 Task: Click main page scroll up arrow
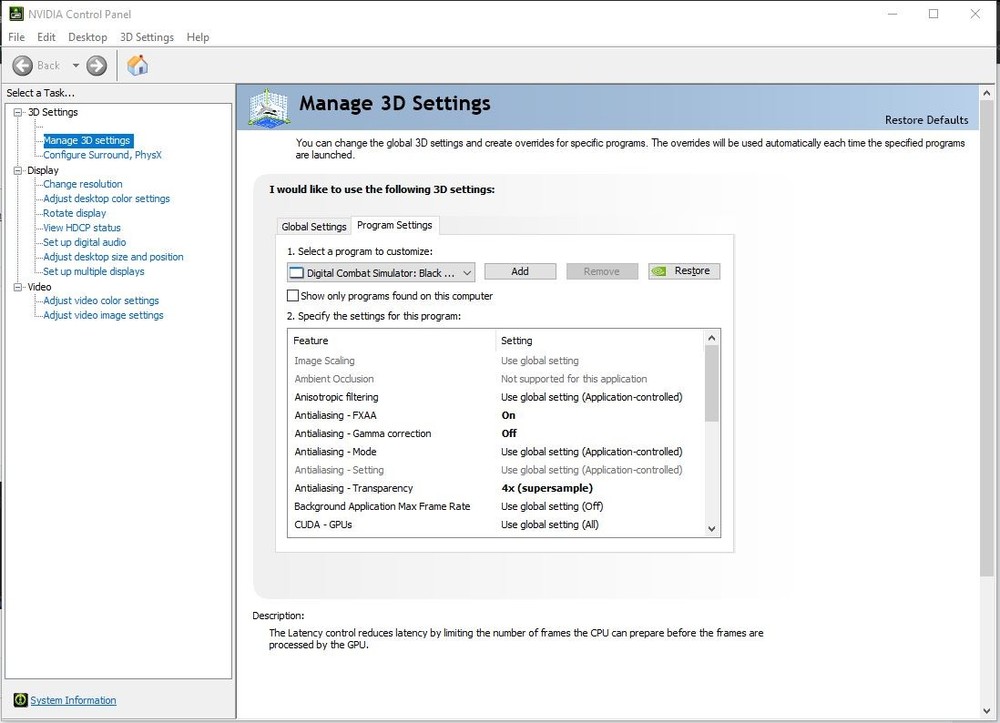coord(986,93)
